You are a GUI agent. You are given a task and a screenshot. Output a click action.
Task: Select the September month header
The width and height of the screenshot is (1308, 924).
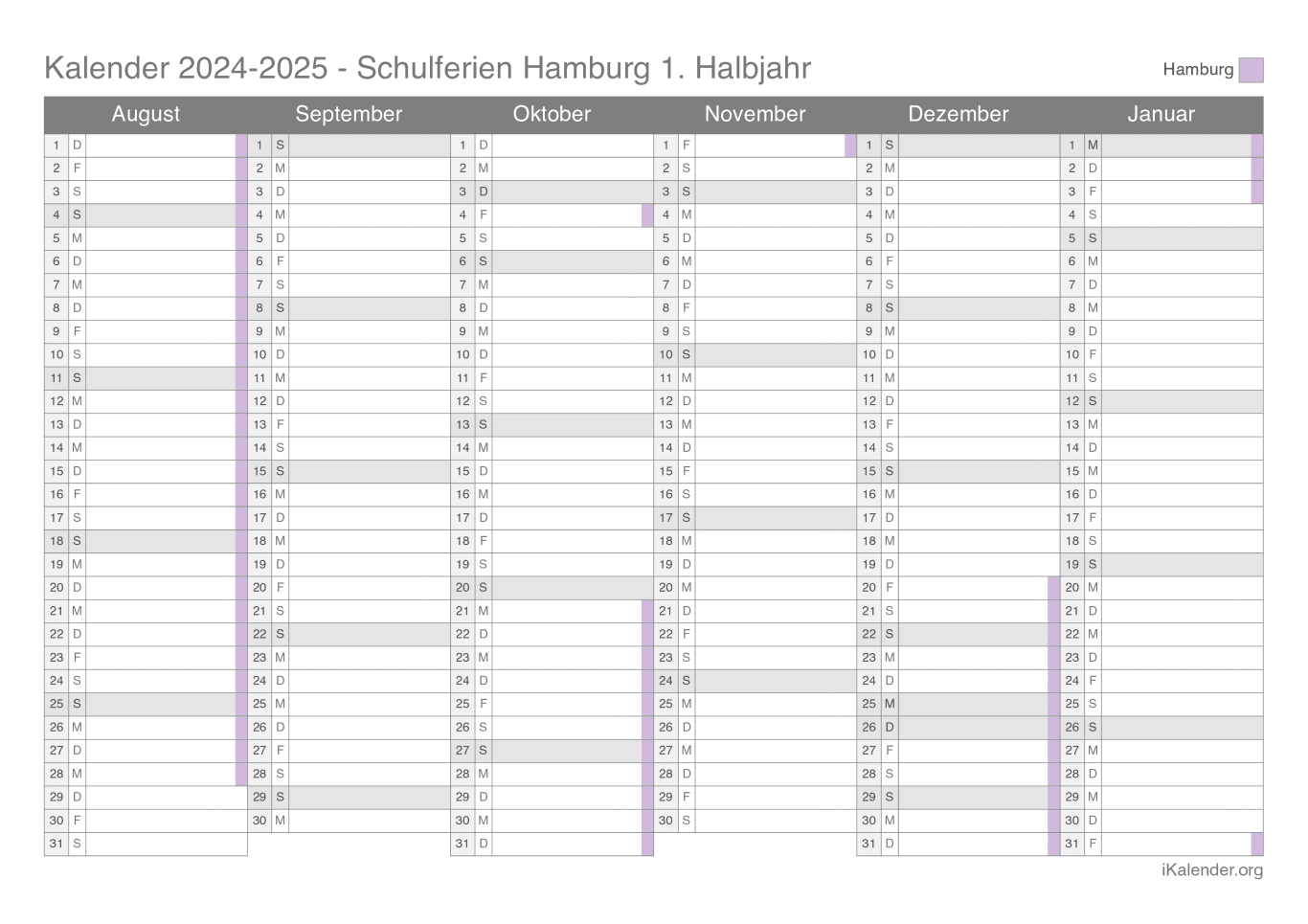[x=349, y=114]
